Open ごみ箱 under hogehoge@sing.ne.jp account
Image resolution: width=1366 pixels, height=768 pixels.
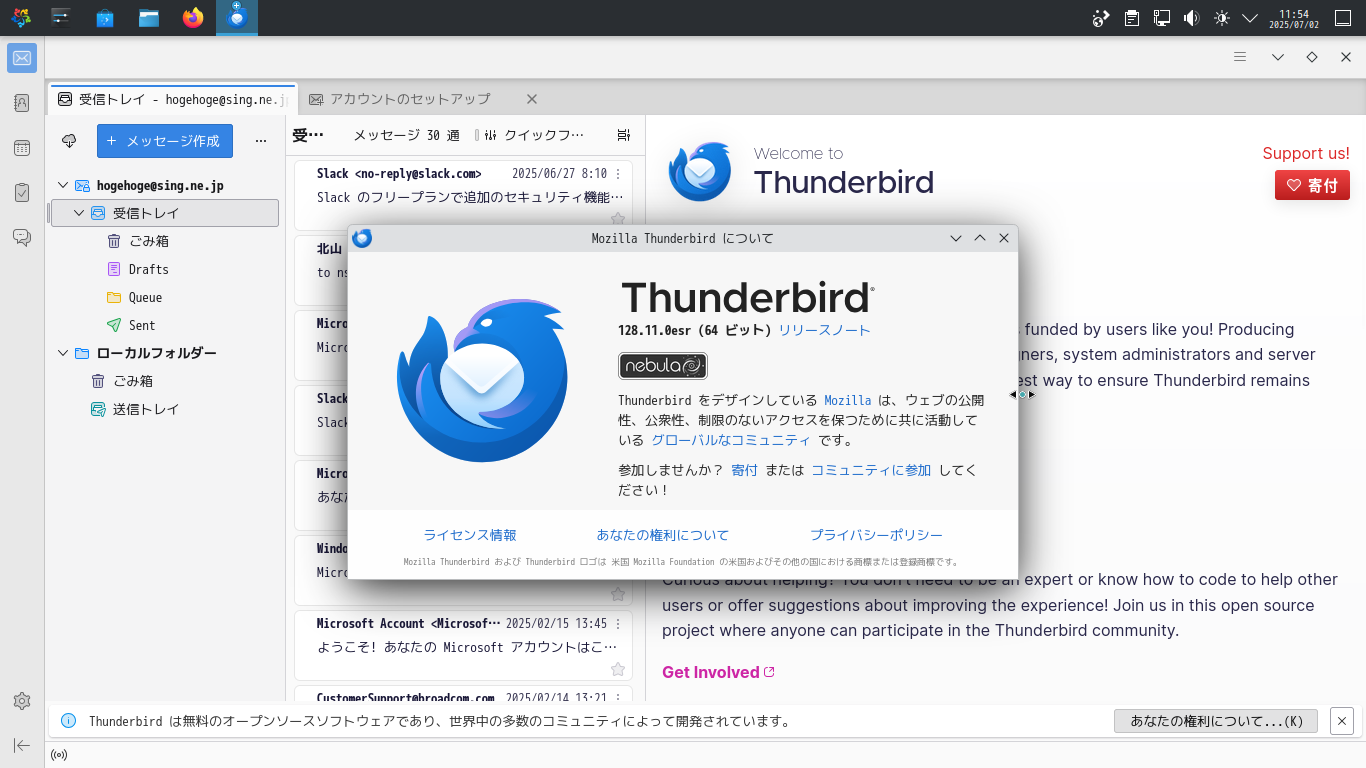(149, 241)
